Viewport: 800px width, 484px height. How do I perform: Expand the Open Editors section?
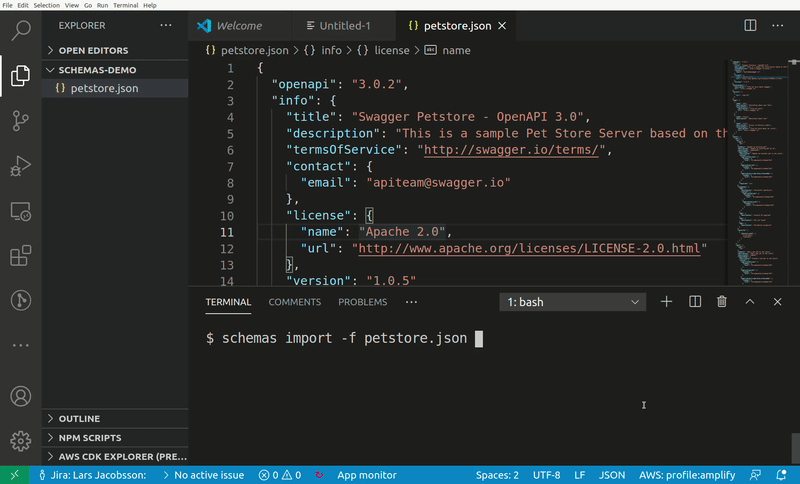point(115,50)
